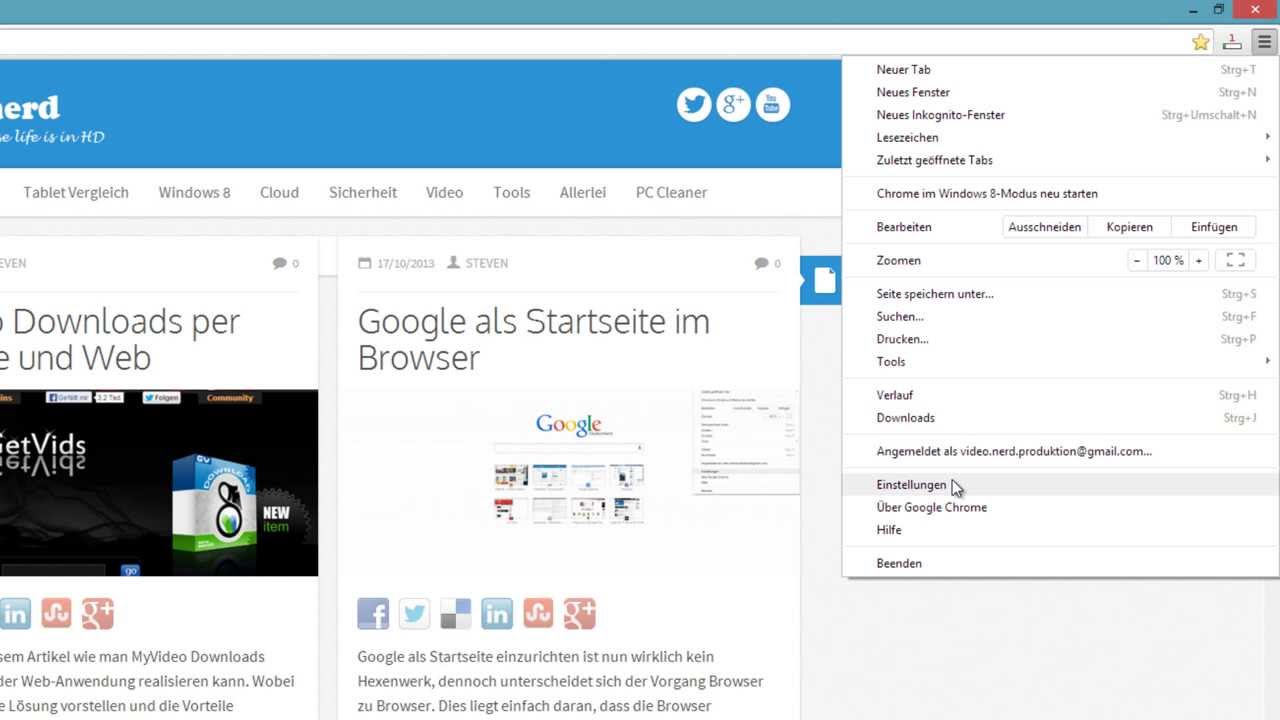Open Cloud nav link
This screenshot has width=1280, height=720.
[279, 192]
